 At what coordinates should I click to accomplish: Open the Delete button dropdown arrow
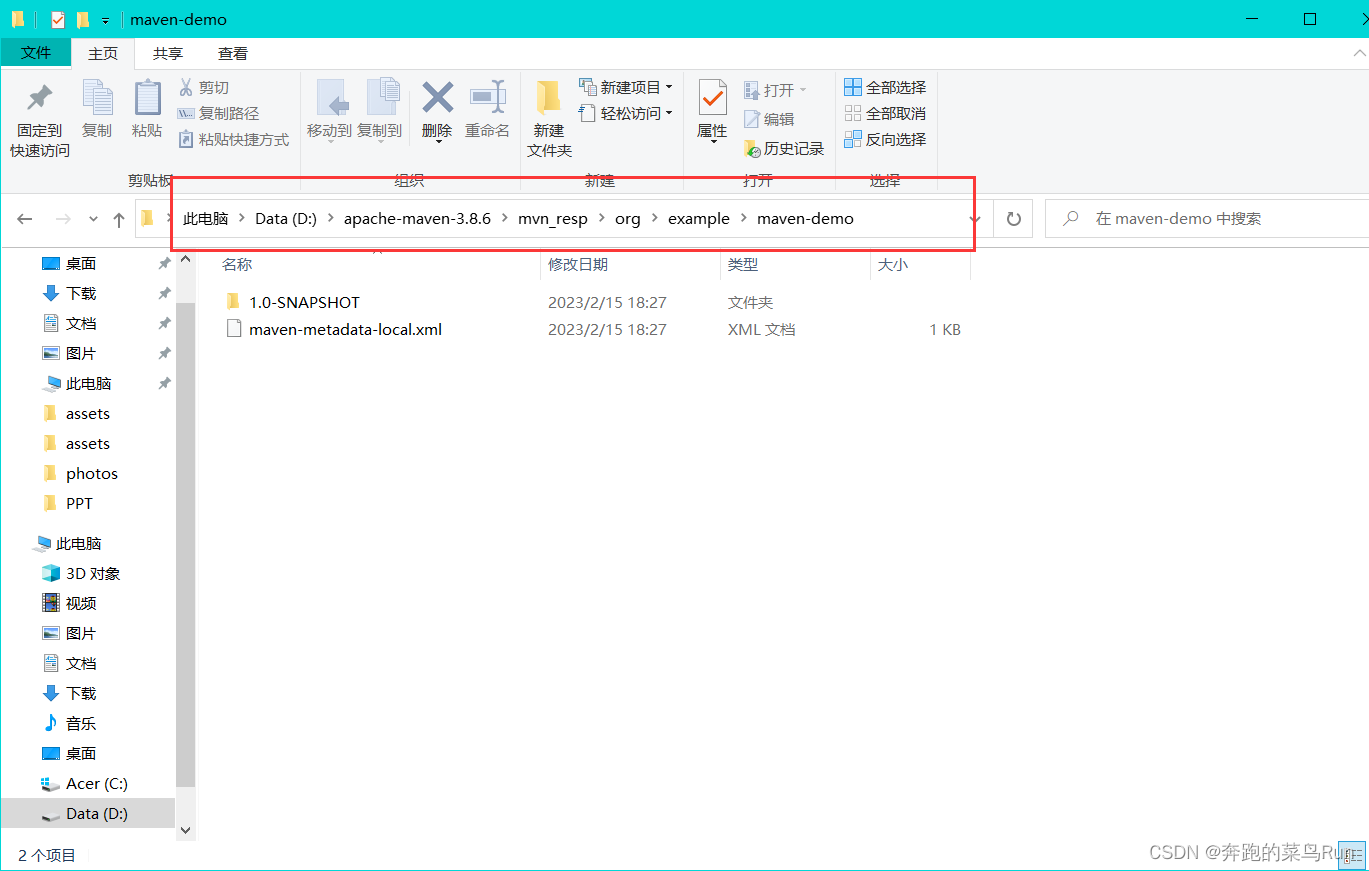tap(437, 143)
